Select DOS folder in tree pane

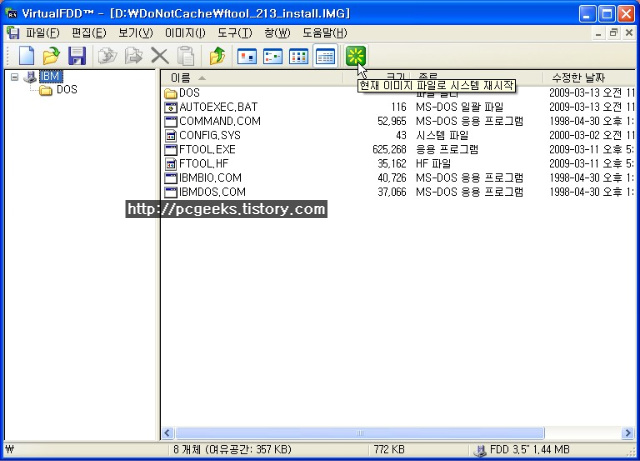point(67,89)
